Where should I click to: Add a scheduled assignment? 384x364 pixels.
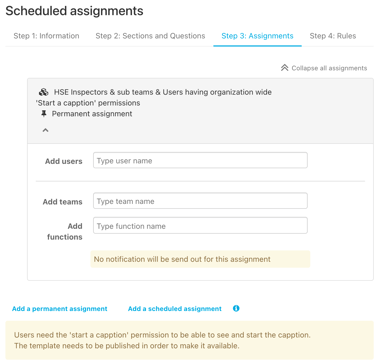[x=175, y=309]
